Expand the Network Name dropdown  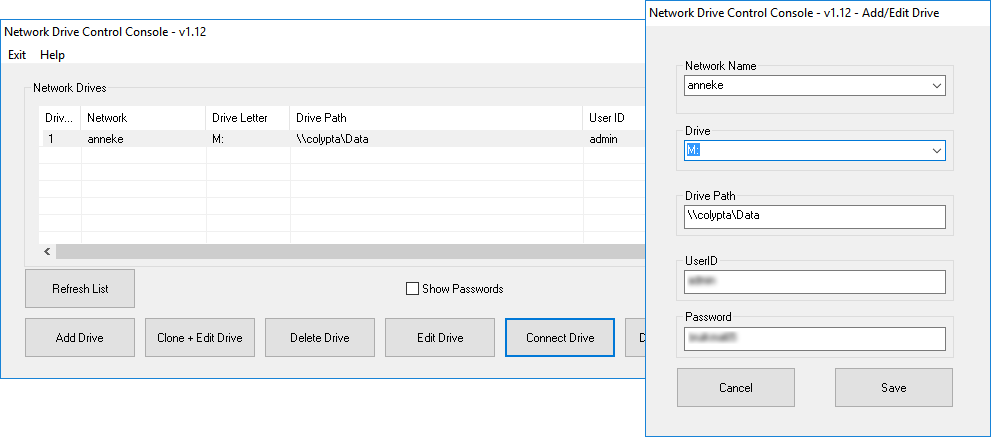click(x=936, y=86)
